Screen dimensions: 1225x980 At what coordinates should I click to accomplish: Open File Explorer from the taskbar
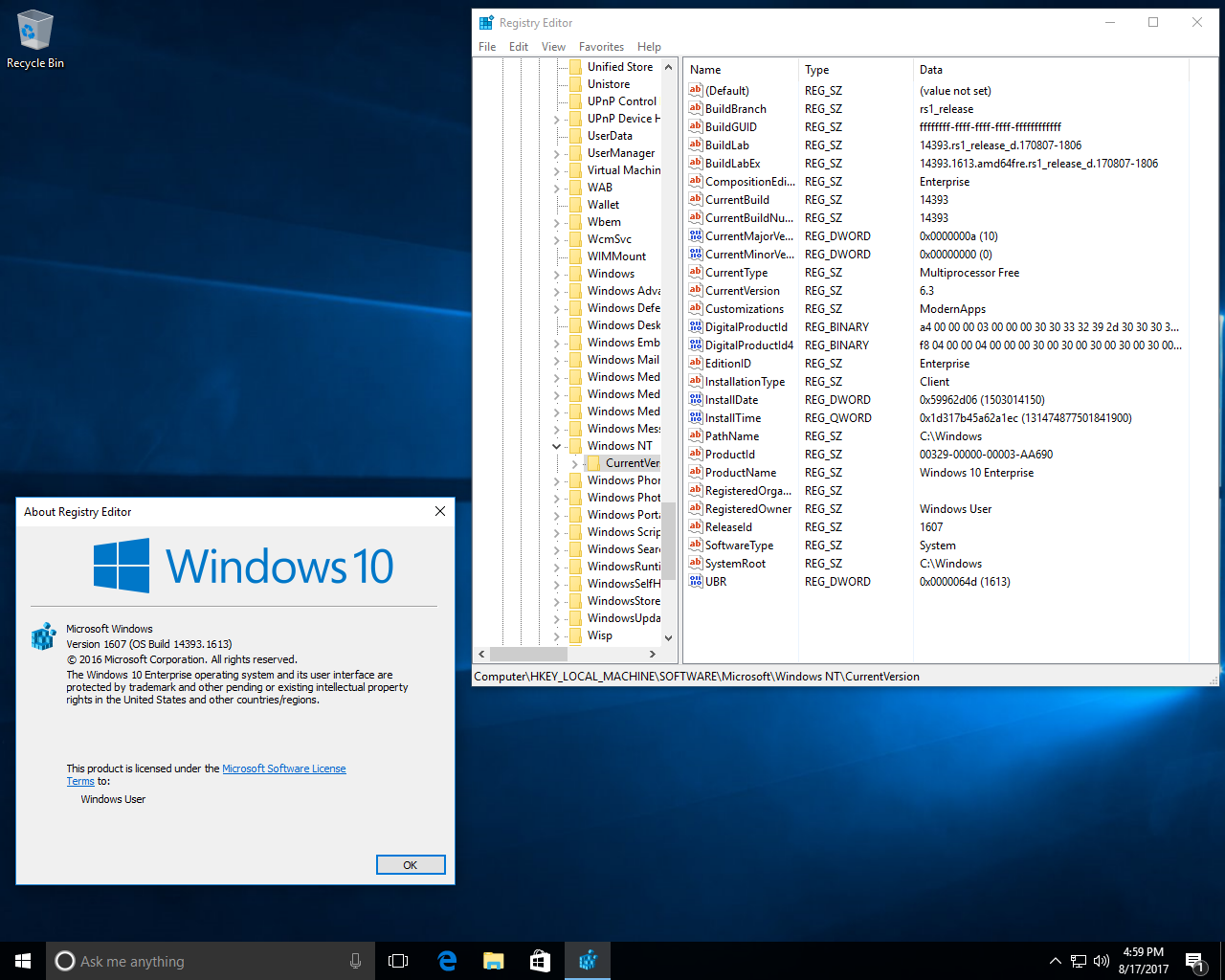[x=493, y=961]
